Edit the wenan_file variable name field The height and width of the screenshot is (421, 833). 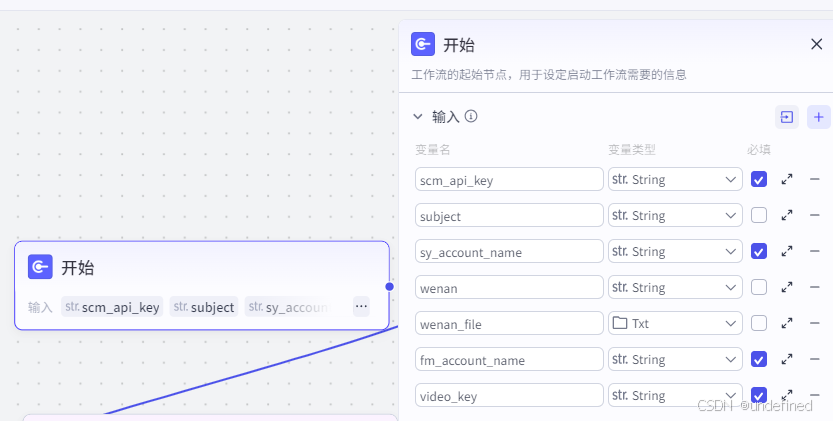click(509, 323)
